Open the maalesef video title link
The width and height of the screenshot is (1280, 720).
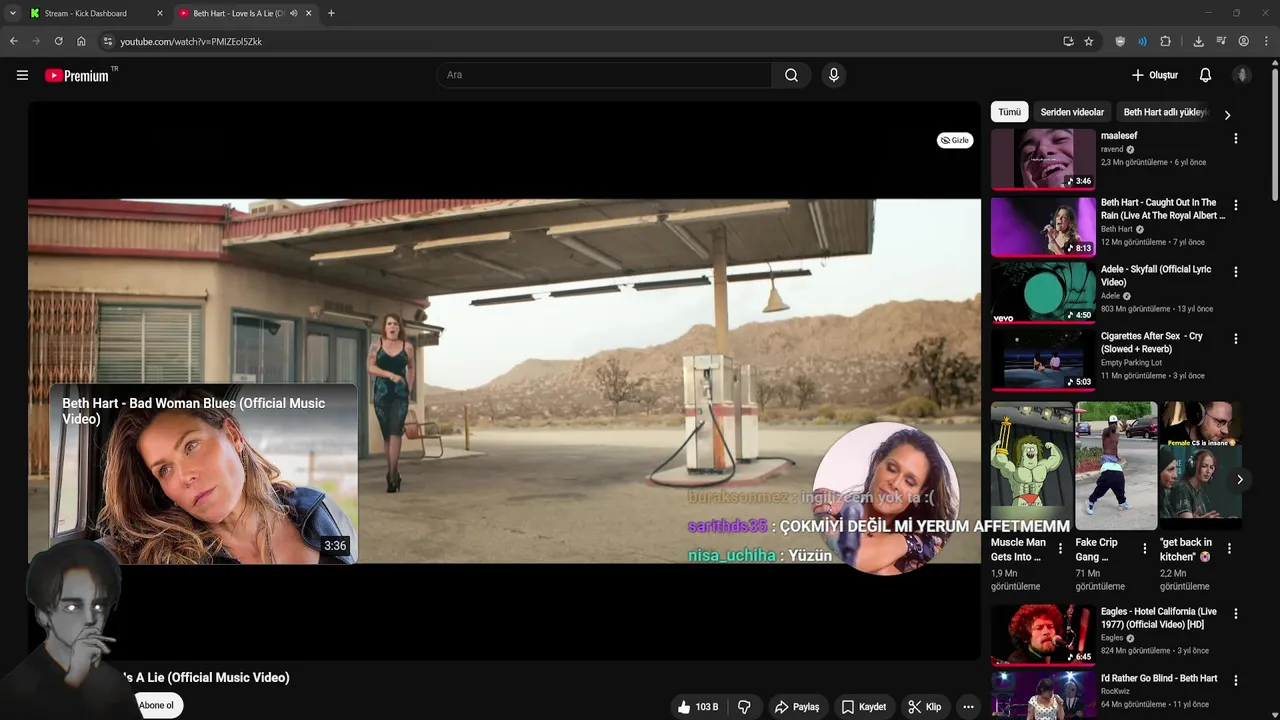(1119, 136)
